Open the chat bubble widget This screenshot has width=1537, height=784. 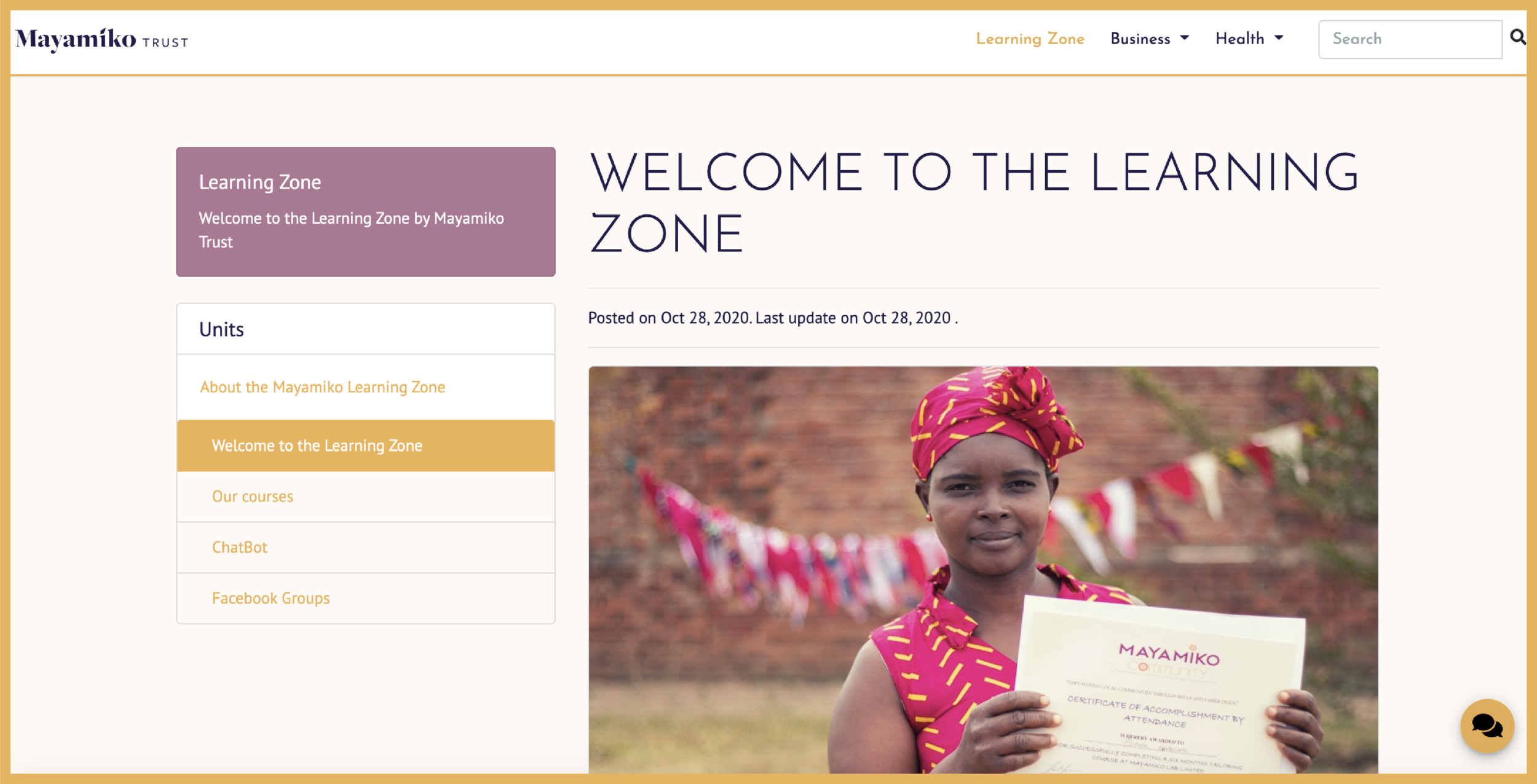[1487, 726]
